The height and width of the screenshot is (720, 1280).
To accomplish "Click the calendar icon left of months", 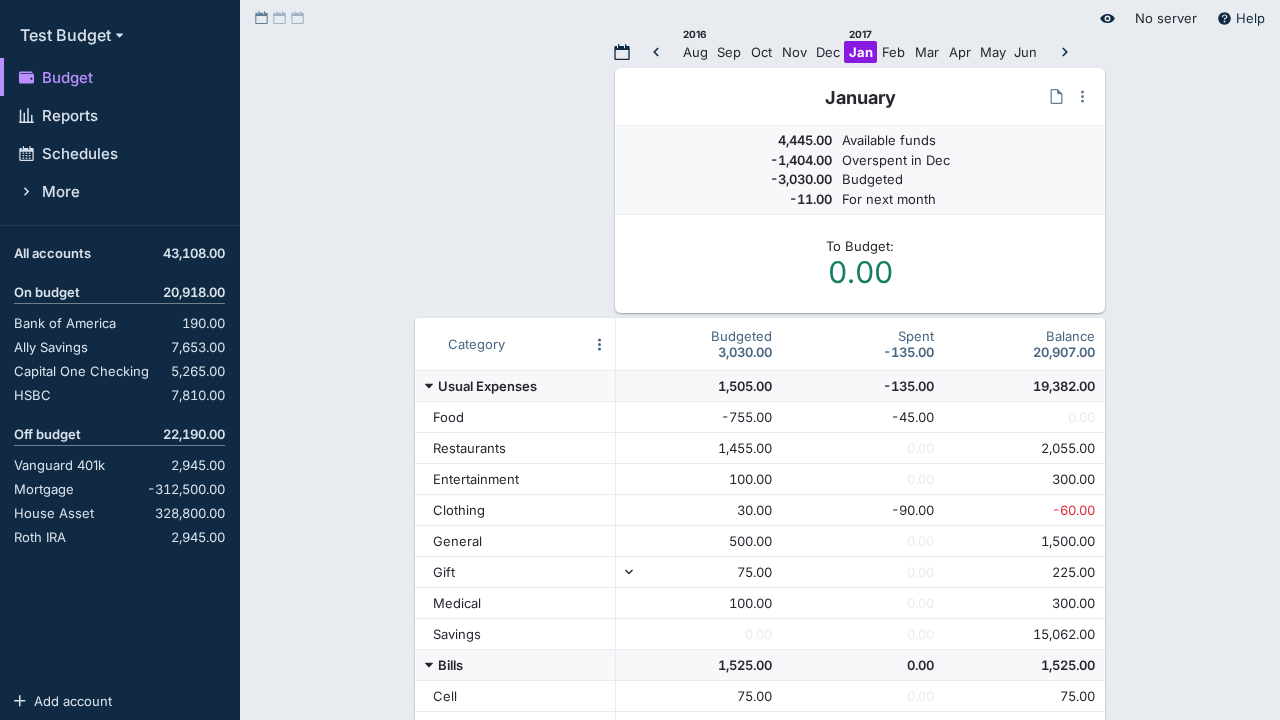I will click(622, 52).
